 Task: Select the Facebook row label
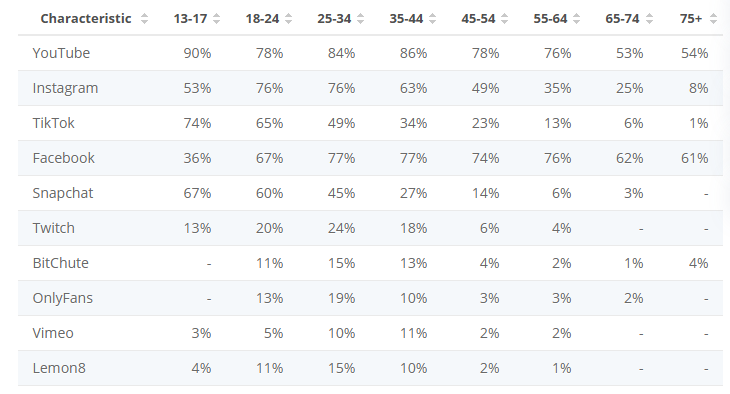(x=63, y=158)
